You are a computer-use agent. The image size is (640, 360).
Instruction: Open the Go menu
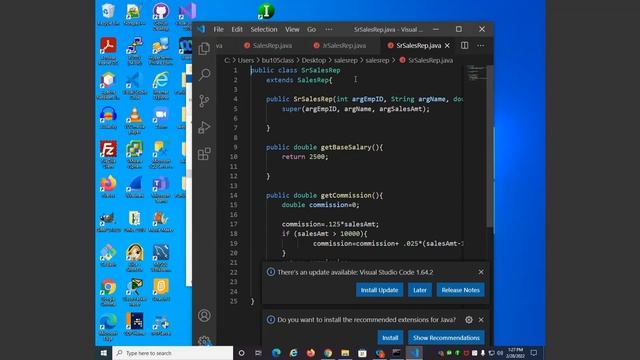tap(311, 29)
